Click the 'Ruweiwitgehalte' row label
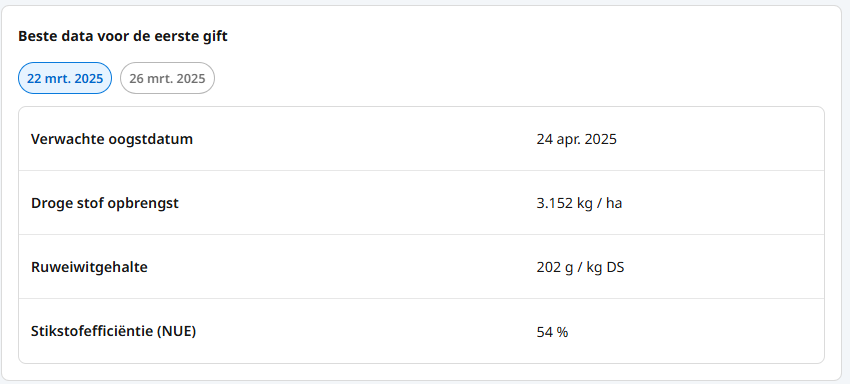 [89, 267]
